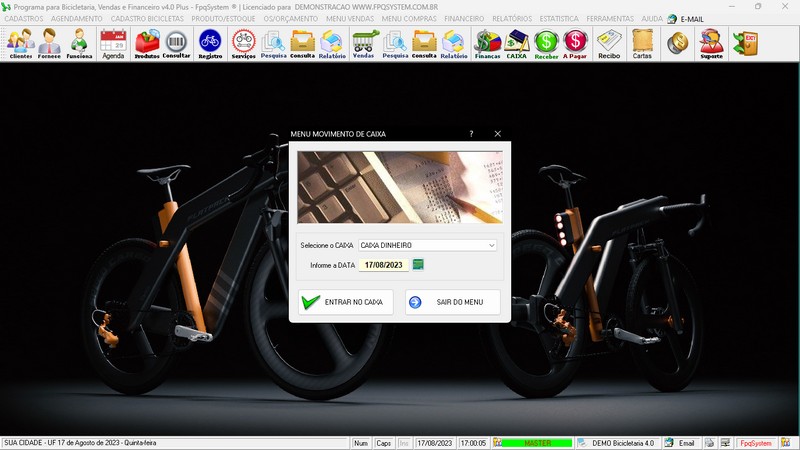Click the status bar time 17:00:05
This screenshot has width=800, height=450.
(473, 443)
